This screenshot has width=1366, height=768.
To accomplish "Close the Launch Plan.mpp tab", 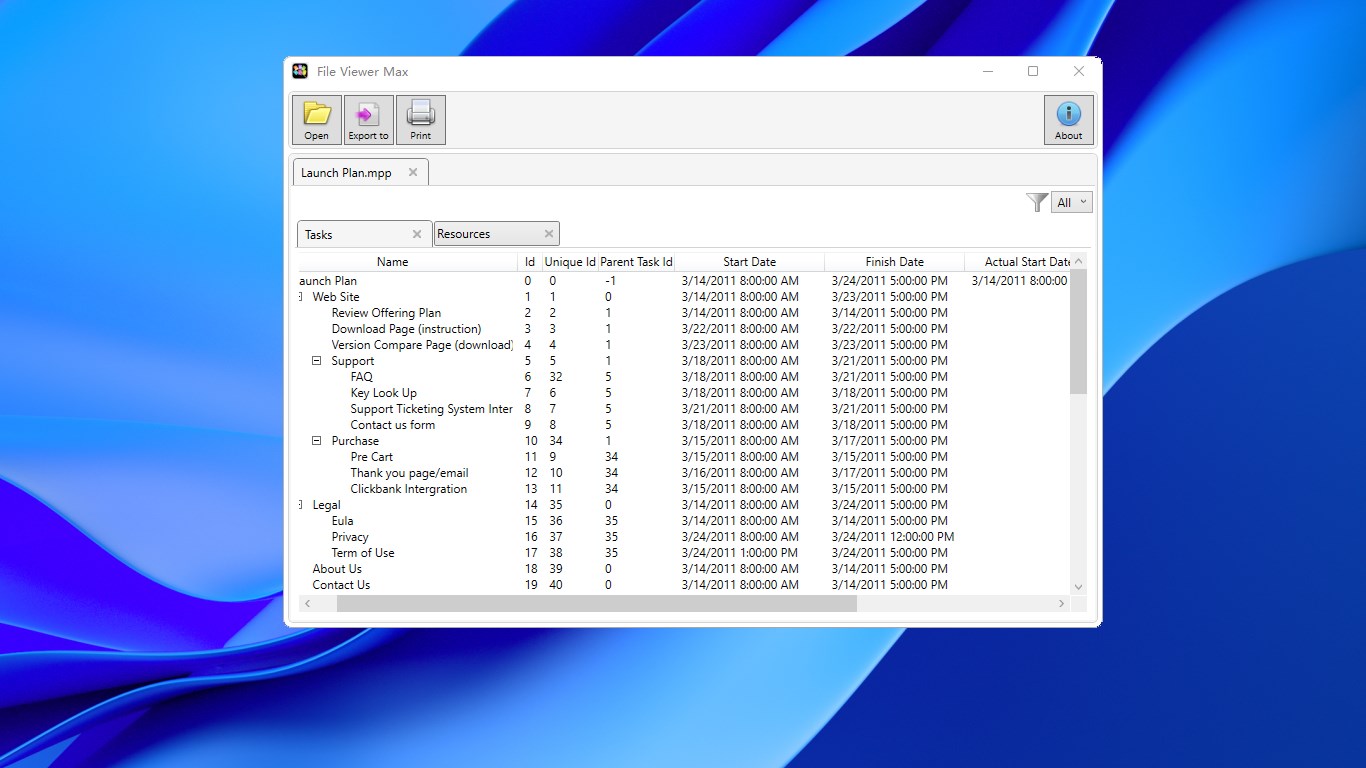I will point(413,172).
